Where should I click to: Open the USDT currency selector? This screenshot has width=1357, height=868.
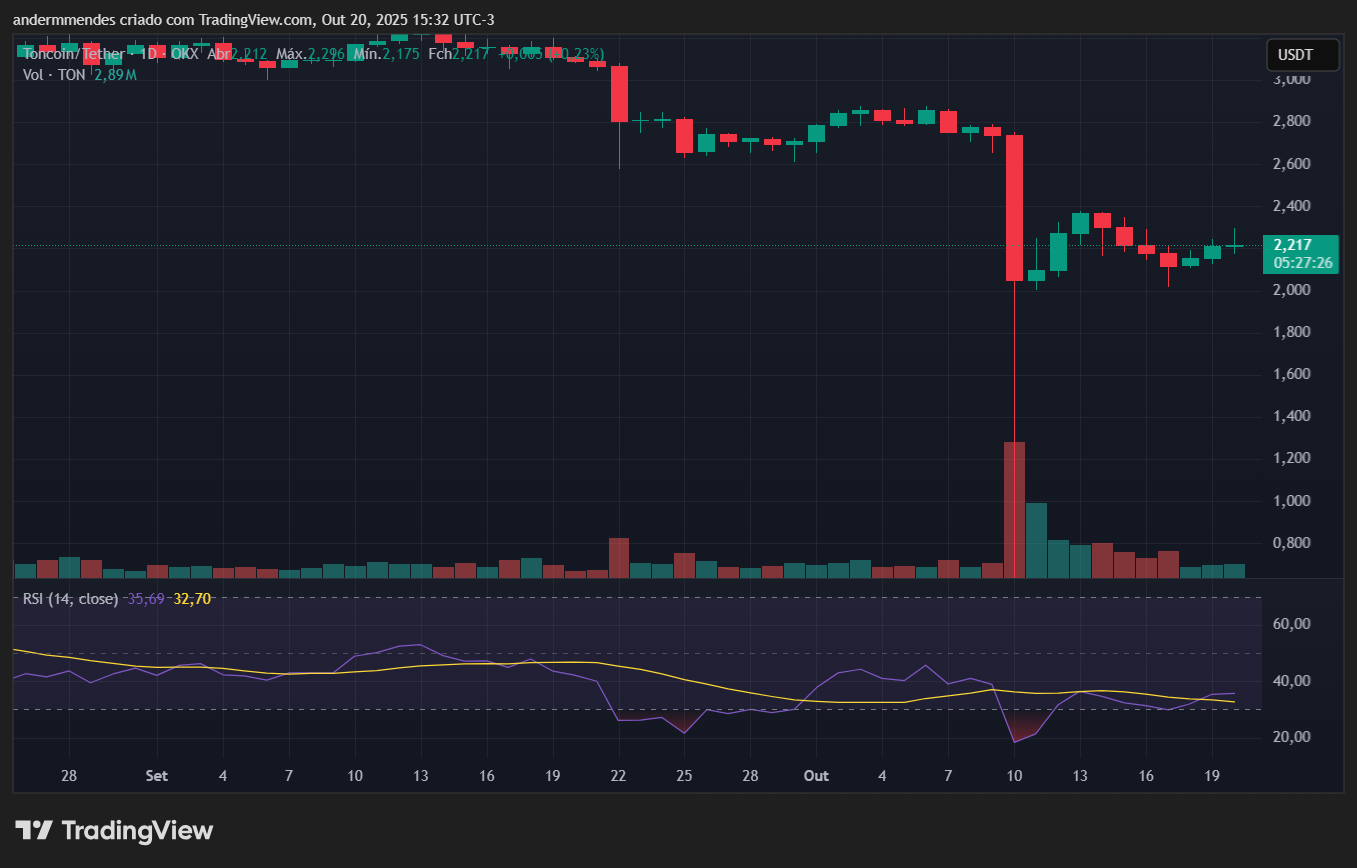pyautogui.click(x=1302, y=55)
